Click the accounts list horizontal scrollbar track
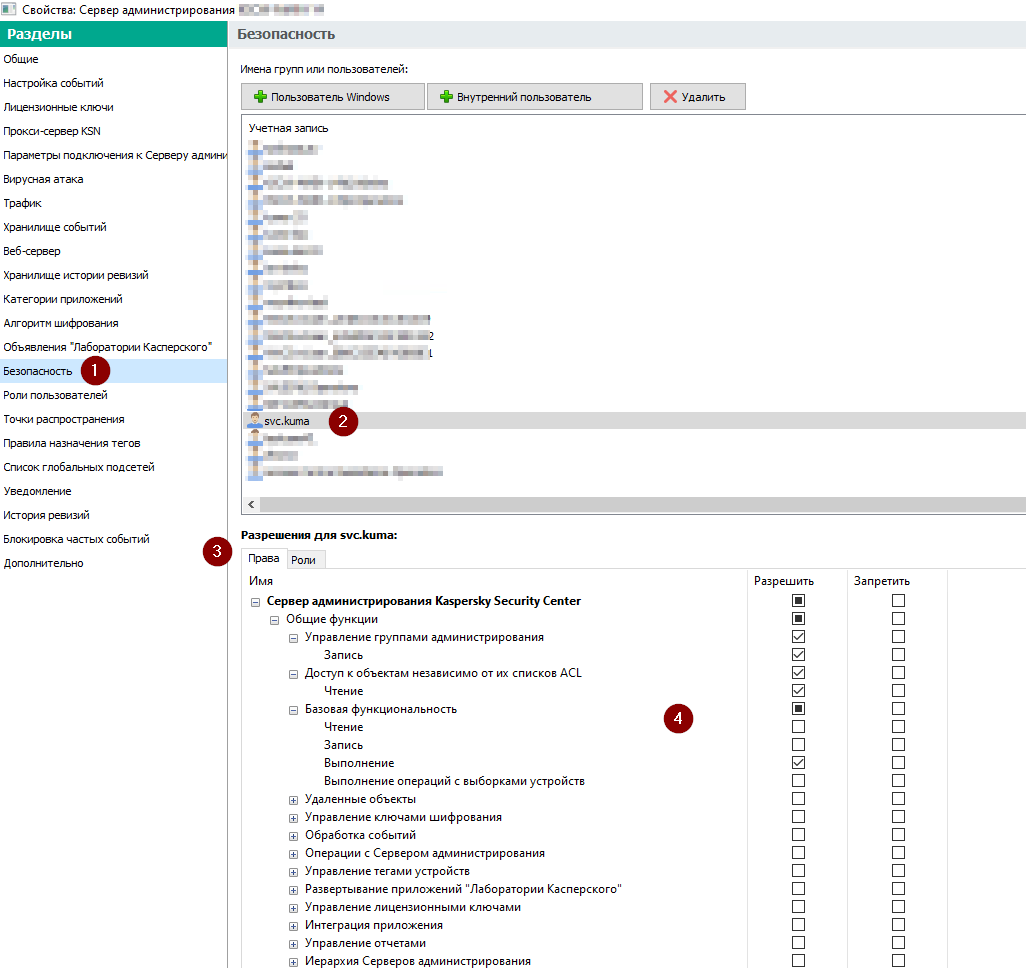Image resolution: width=1026 pixels, height=968 pixels. point(643,504)
